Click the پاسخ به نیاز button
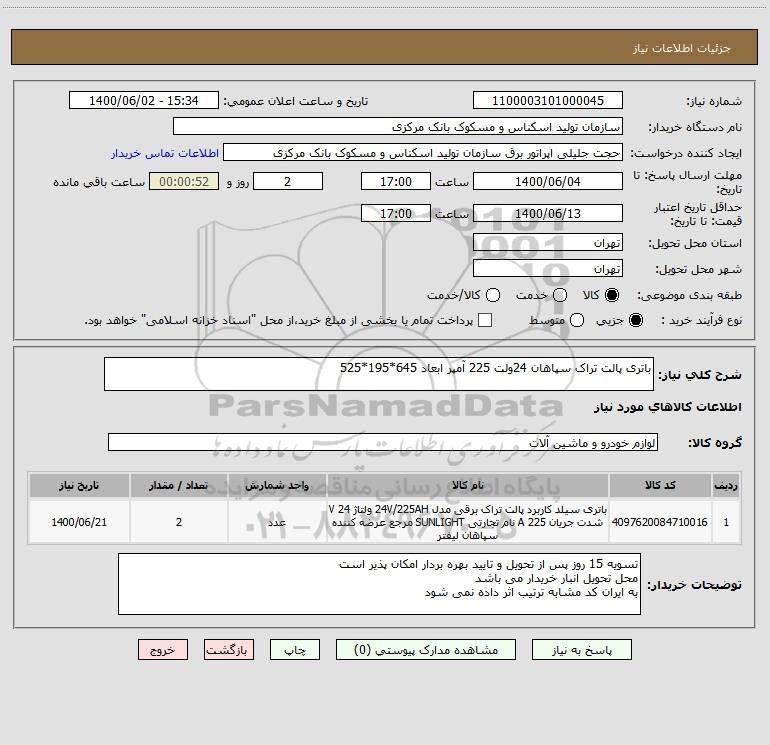 click(581, 650)
